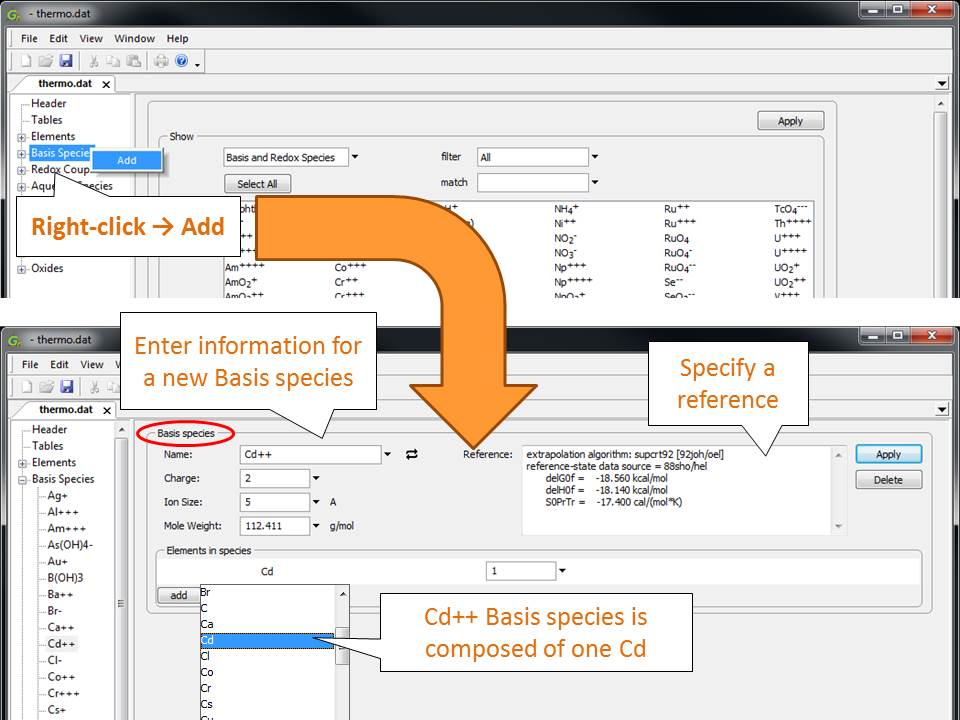The height and width of the screenshot is (720, 960).
Task: Click the Open folder icon in the bottom window toolbar
Action: pos(47,386)
